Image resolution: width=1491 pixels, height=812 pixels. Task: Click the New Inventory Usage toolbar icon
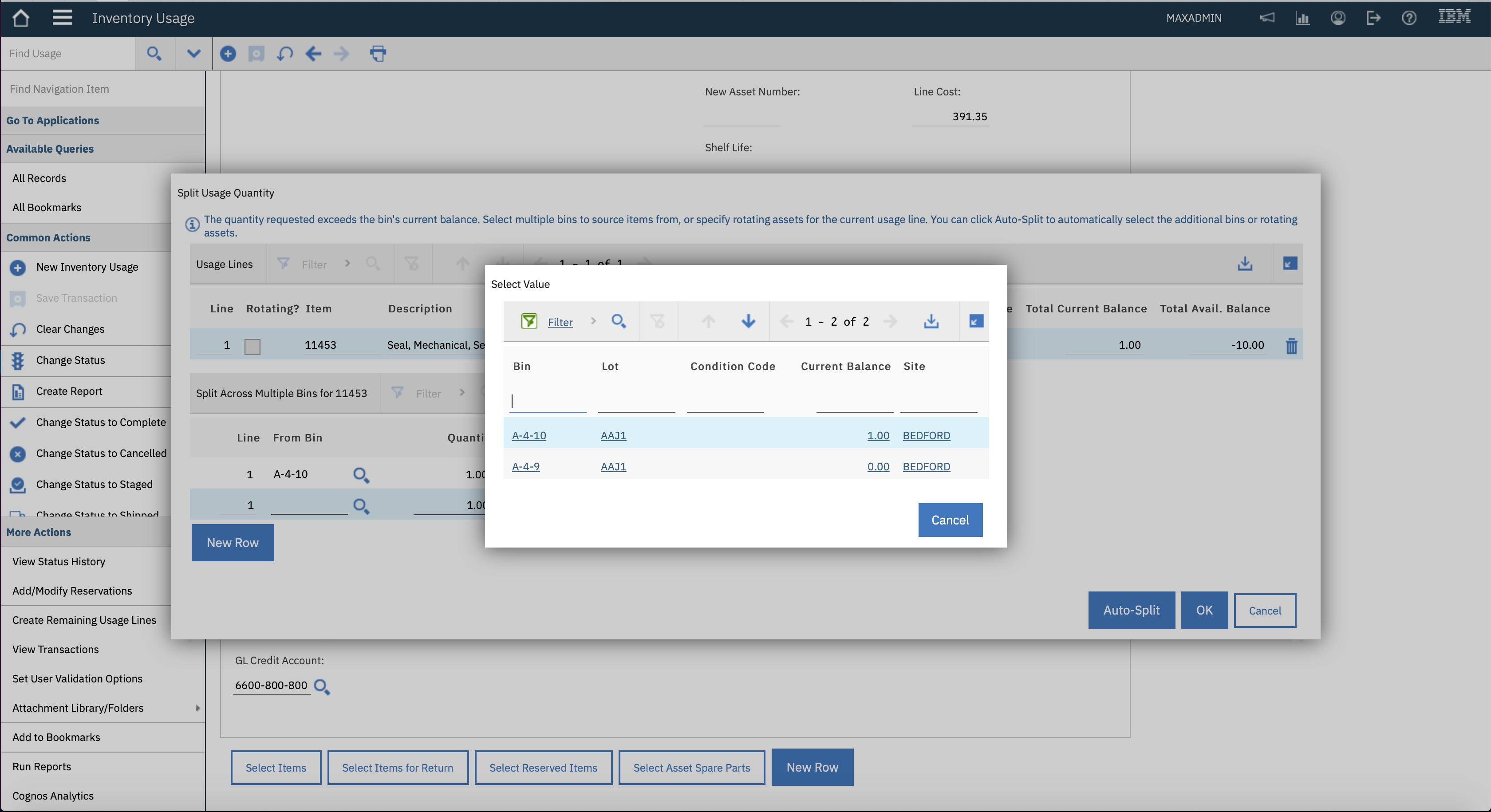[x=228, y=54]
